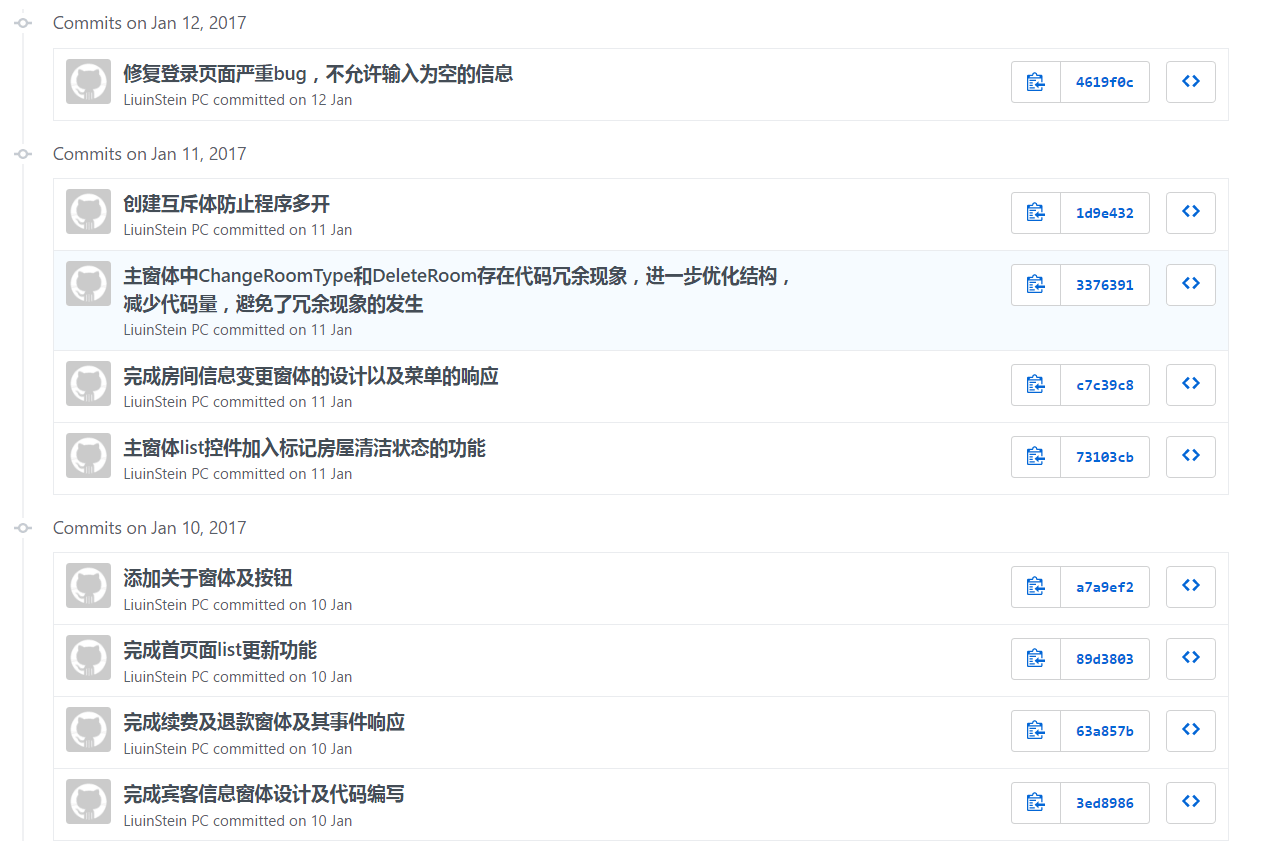Open the commit titled 创建互斥体防止程序多开
Image resolution: width=1276 pixels, height=841 pixels.
click(226, 204)
